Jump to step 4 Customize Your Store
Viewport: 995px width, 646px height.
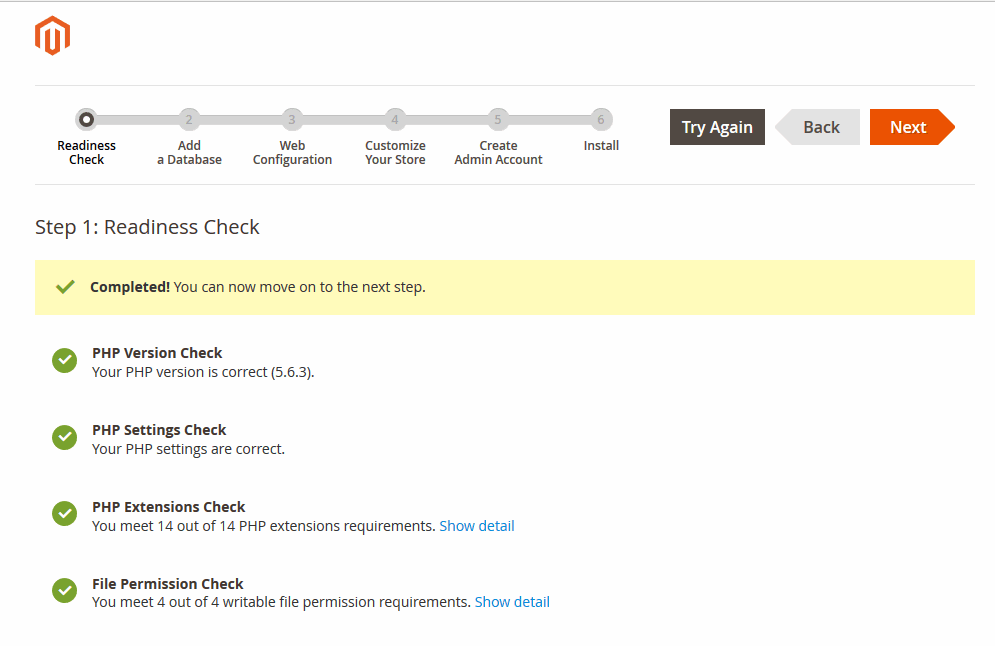(395, 120)
